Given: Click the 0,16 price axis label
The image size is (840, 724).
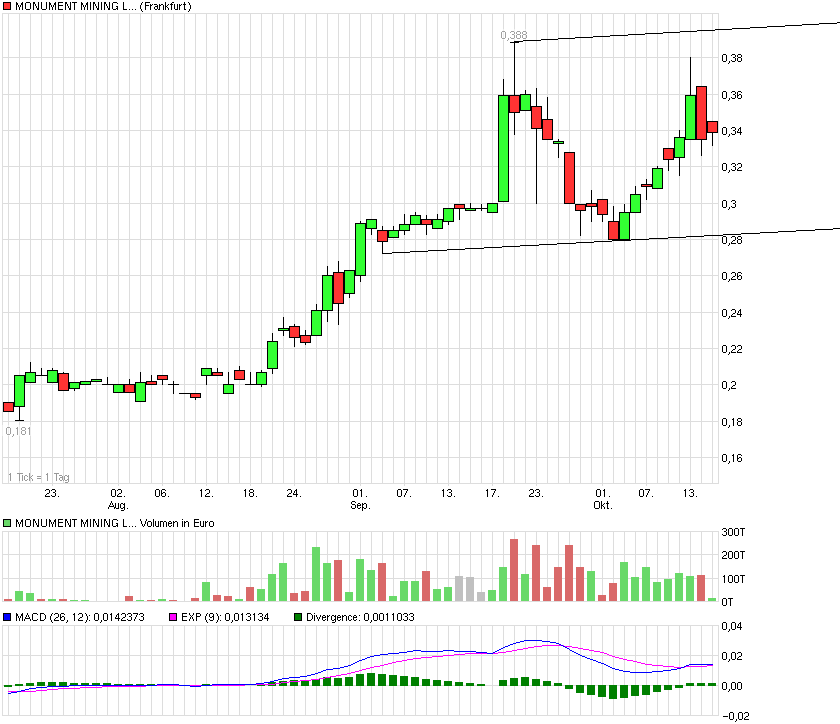Looking at the screenshot, I should [x=732, y=458].
